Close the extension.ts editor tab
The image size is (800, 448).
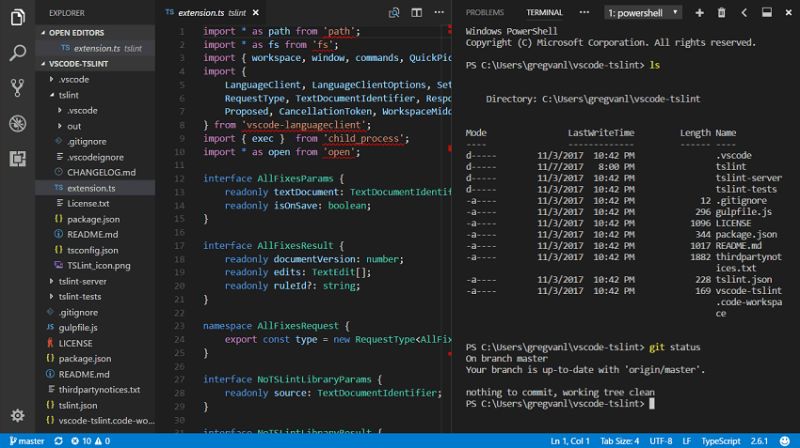click(x=256, y=13)
